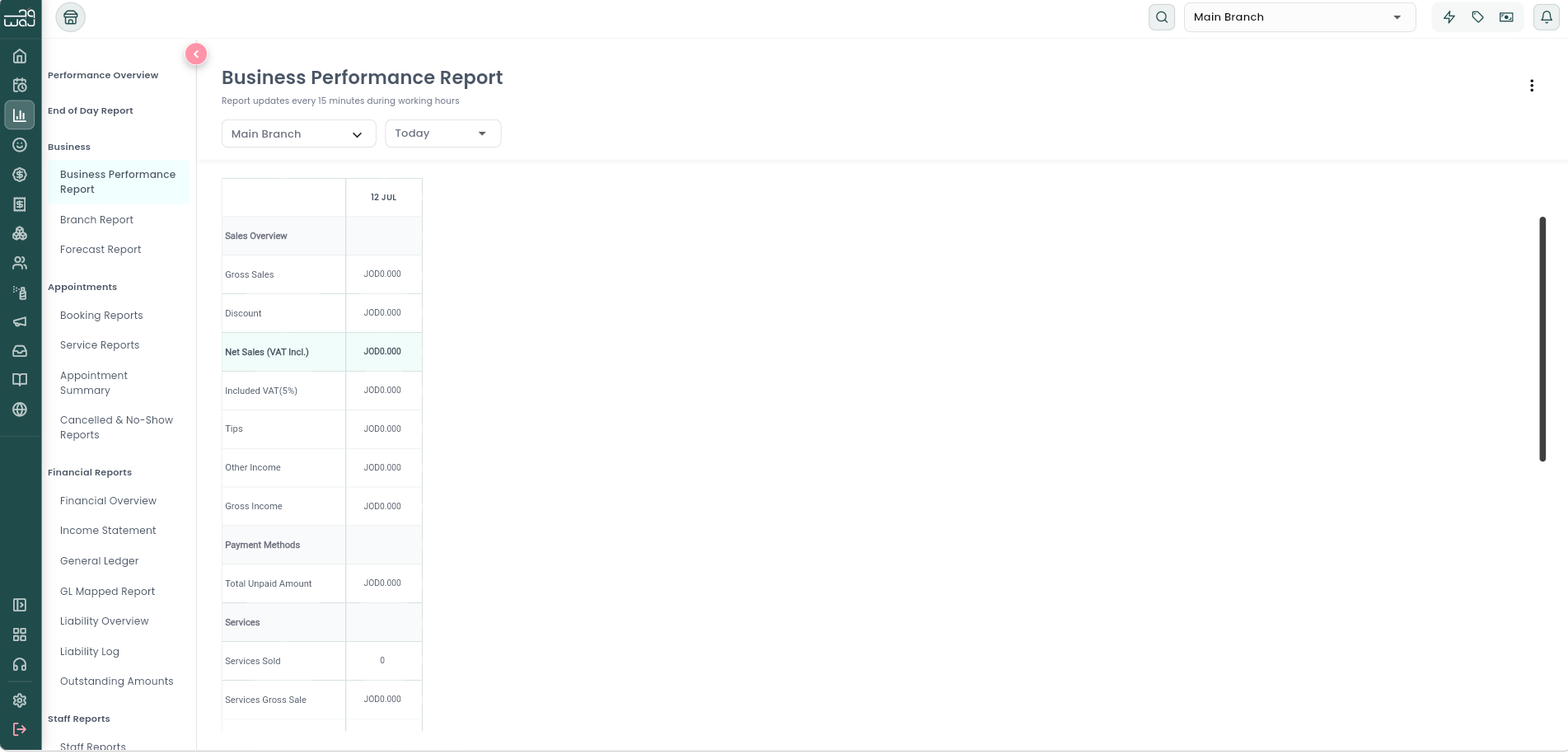
Task: Open the three-dot options menu
Action: (1532, 86)
